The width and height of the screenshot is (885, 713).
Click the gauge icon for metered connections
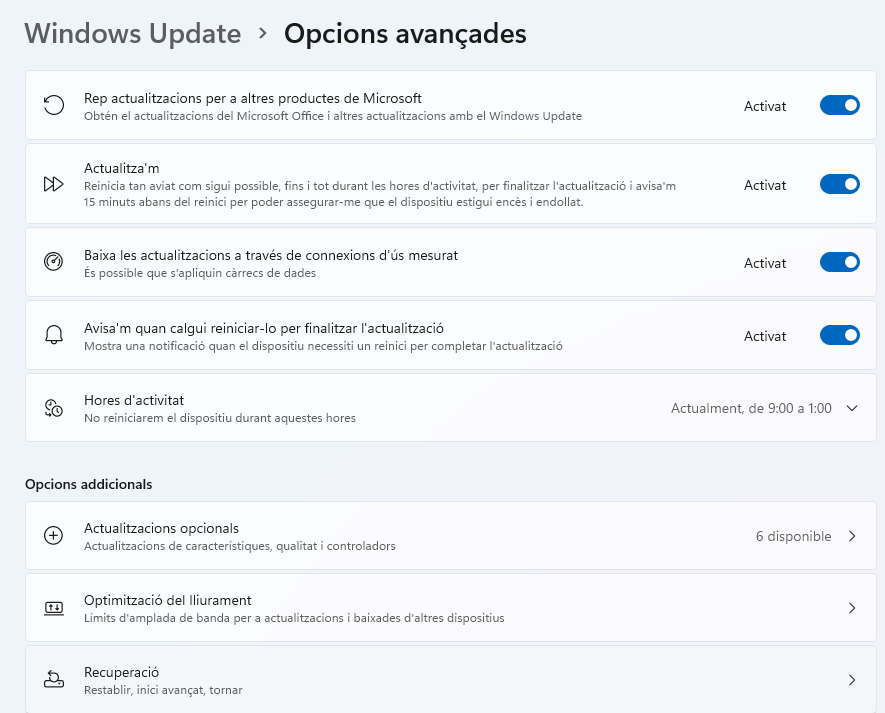tap(54, 262)
